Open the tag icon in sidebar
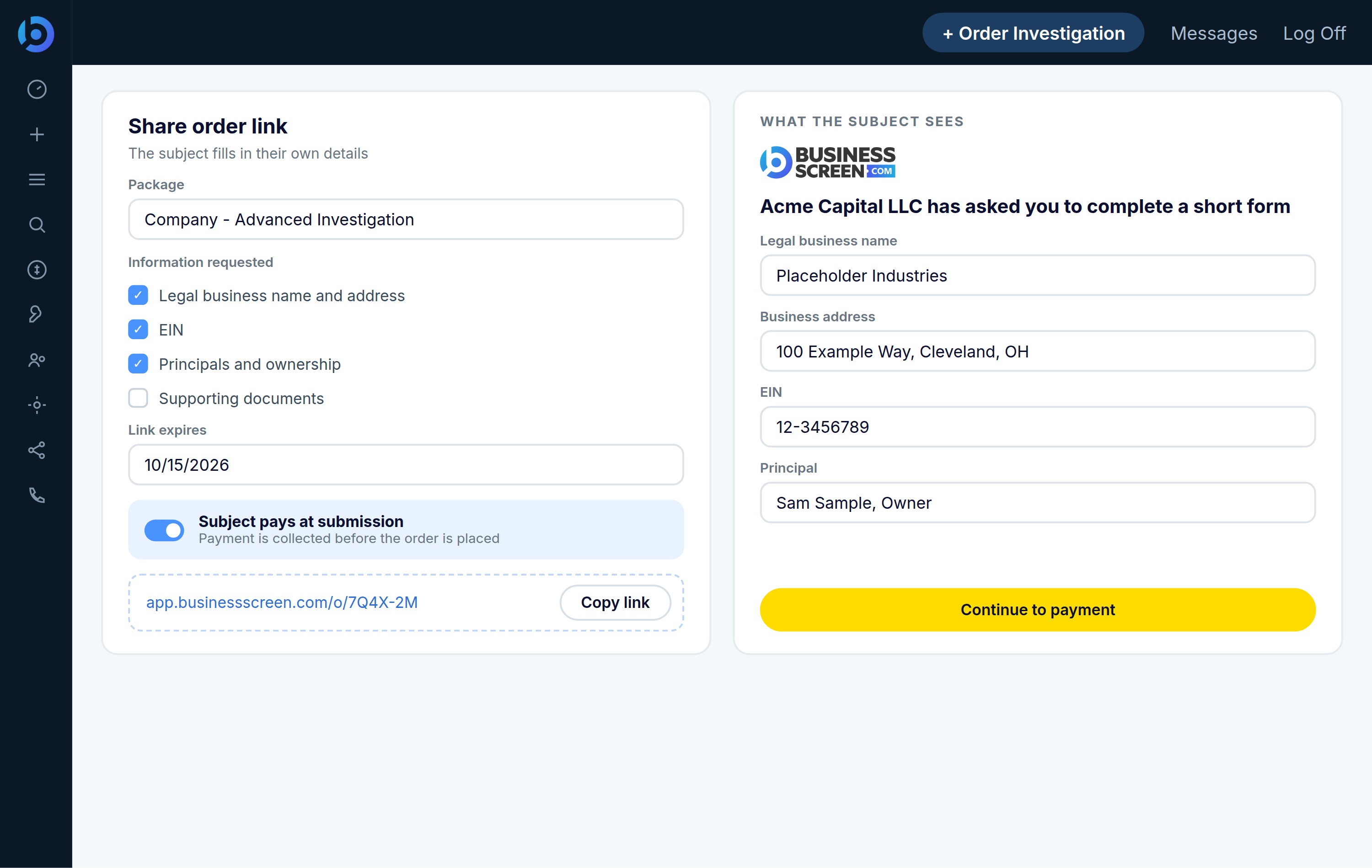Image resolution: width=1372 pixels, height=868 pixels. coord(36,314)
